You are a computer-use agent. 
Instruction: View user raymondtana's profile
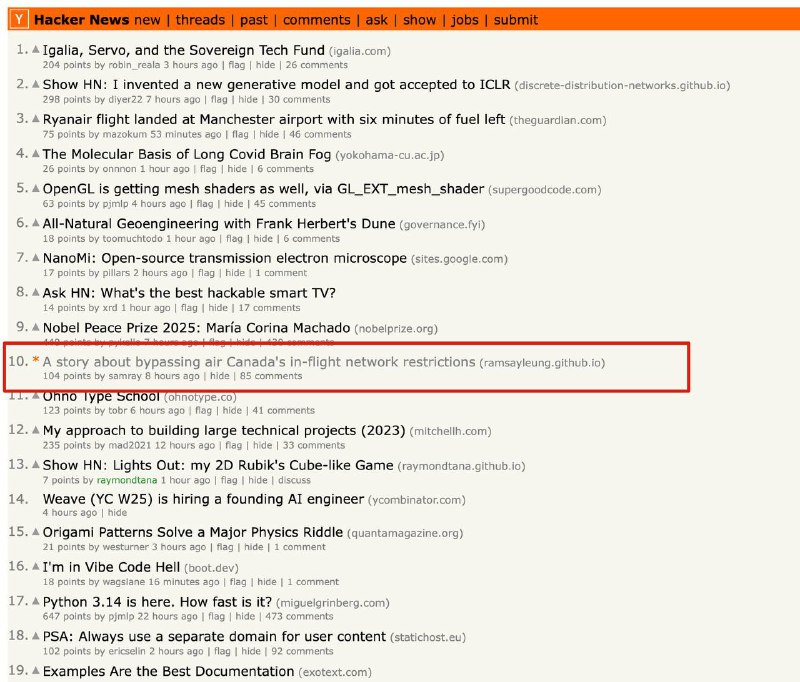[127, 480]
